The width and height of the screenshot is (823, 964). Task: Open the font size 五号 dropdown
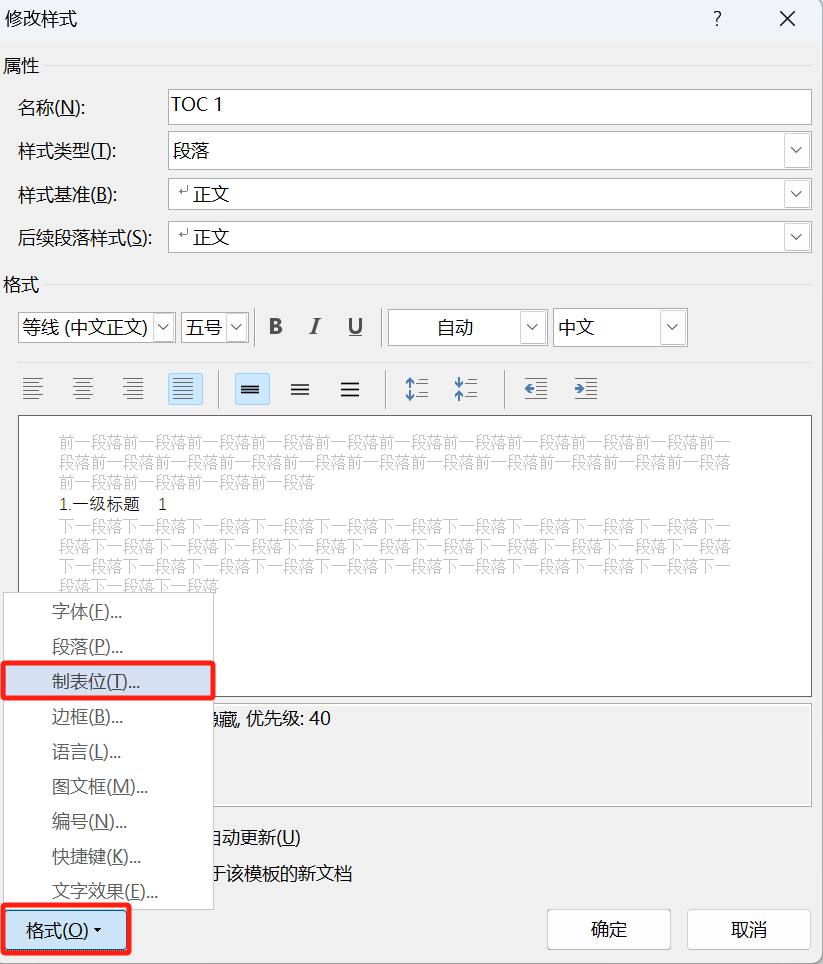pyautogui.click(x=236, y=327)
